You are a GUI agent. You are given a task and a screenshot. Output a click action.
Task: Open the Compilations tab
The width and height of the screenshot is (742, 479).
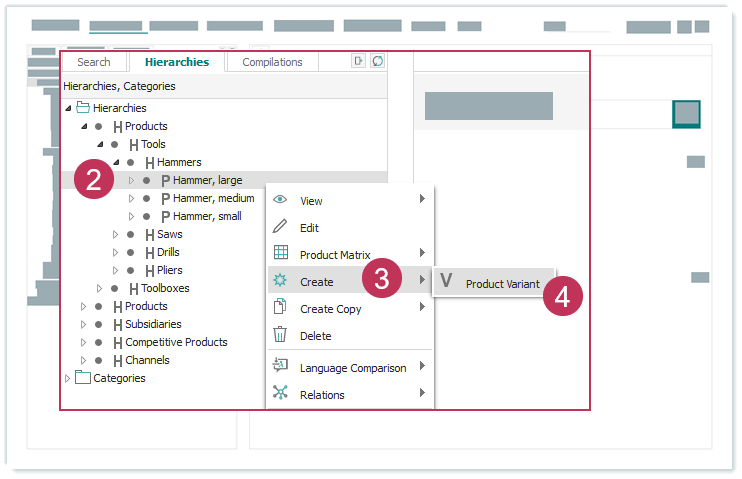272,62
